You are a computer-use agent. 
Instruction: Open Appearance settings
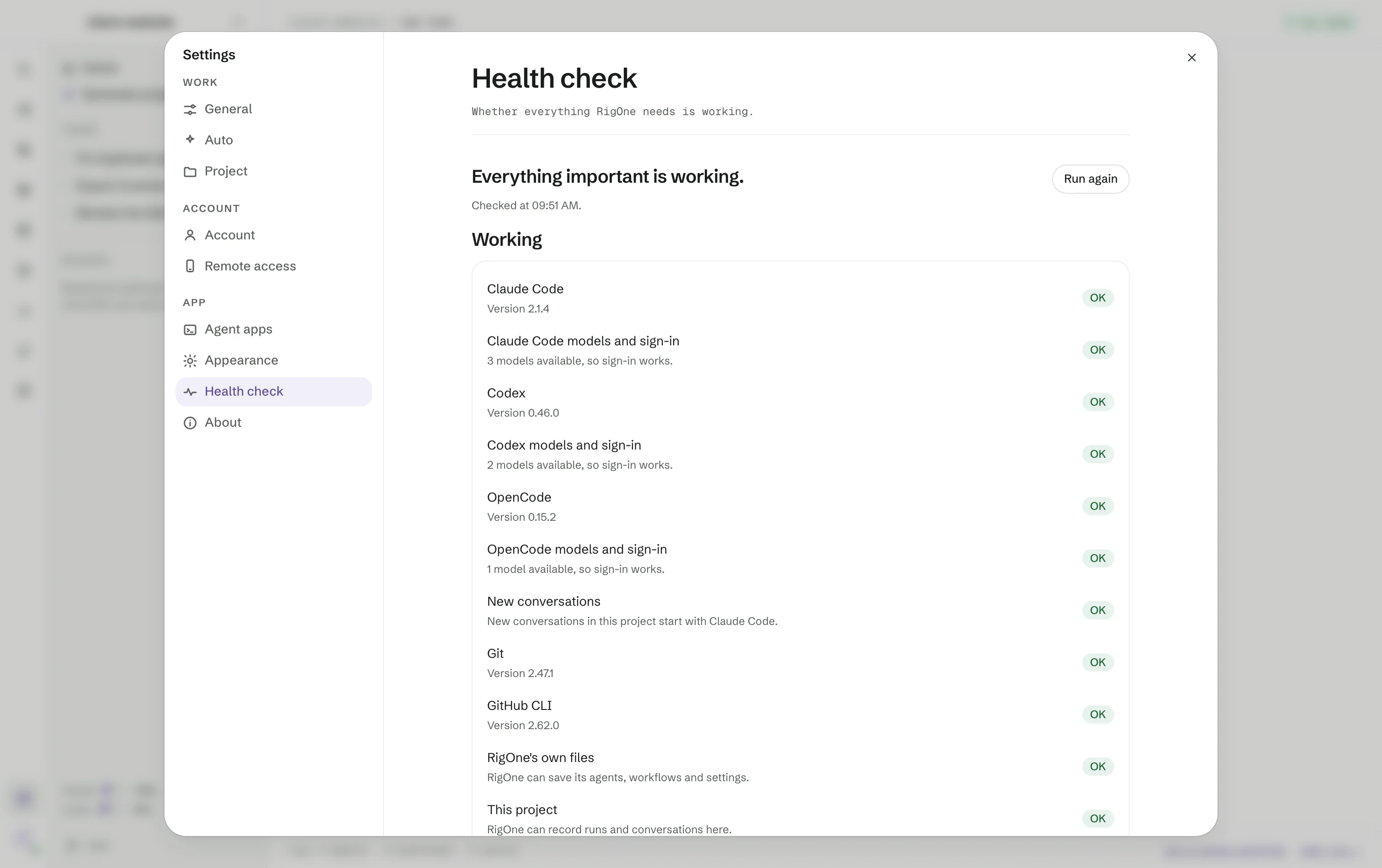coord(274,360)
